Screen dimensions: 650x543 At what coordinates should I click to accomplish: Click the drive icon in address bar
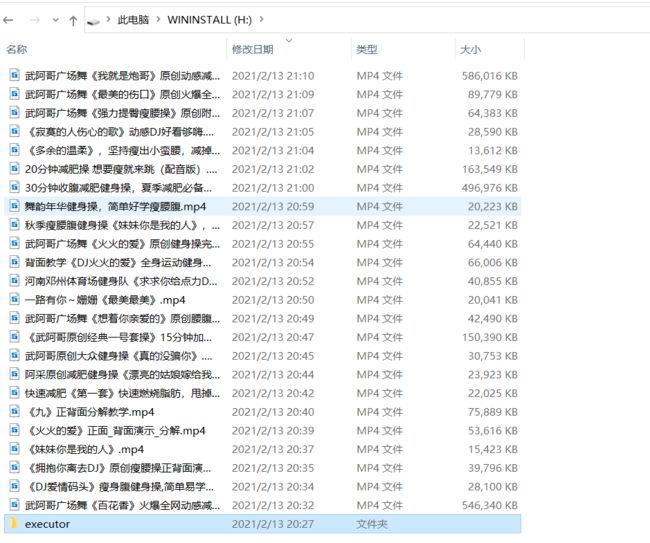tap(94, 20)
